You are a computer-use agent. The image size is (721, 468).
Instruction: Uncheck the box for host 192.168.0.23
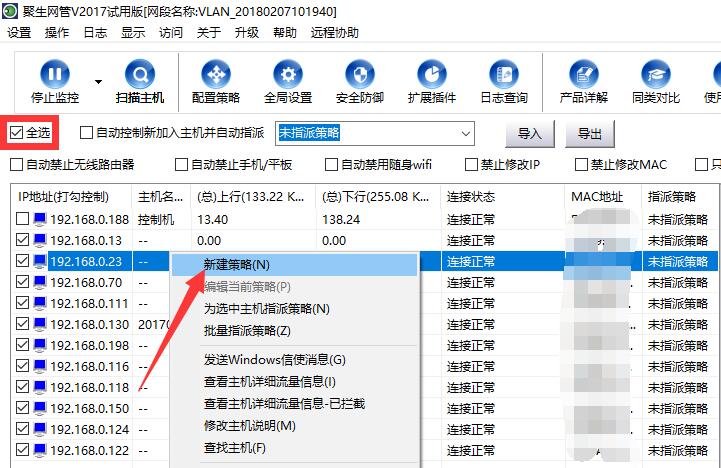(x=22, y=261)
